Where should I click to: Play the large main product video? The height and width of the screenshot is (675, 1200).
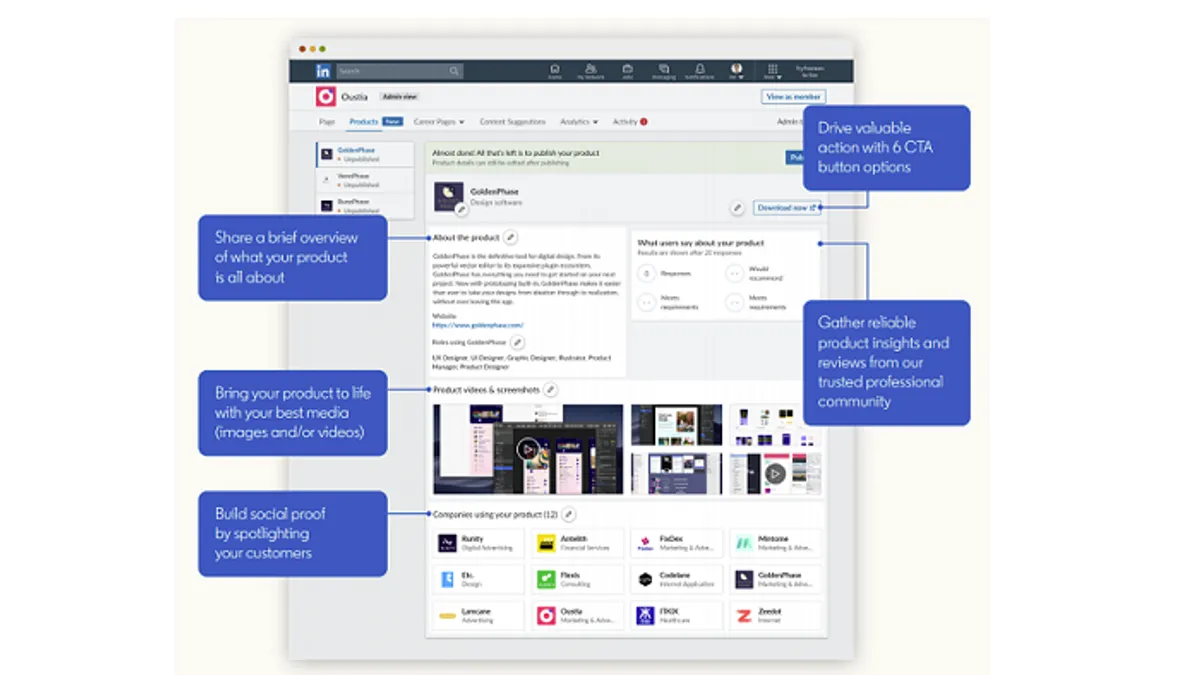(527, 449)
